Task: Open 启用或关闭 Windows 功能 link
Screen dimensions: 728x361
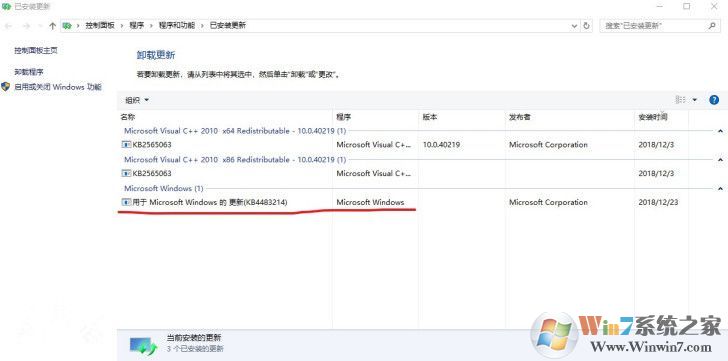Action: [58, 87]
